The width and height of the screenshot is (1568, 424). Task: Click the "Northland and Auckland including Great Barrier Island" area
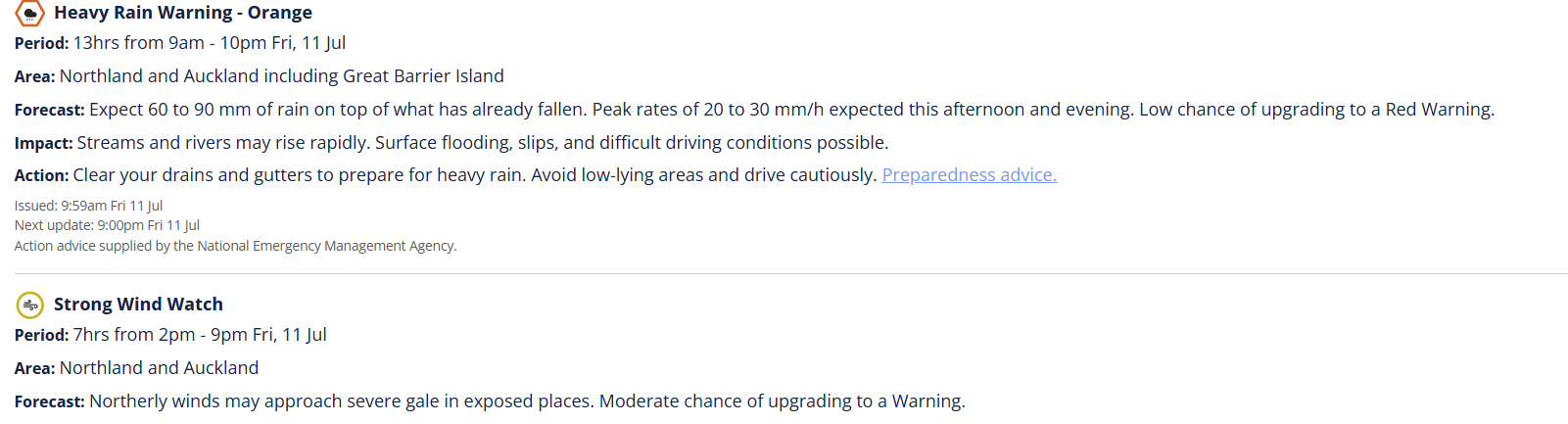[281, 76]
